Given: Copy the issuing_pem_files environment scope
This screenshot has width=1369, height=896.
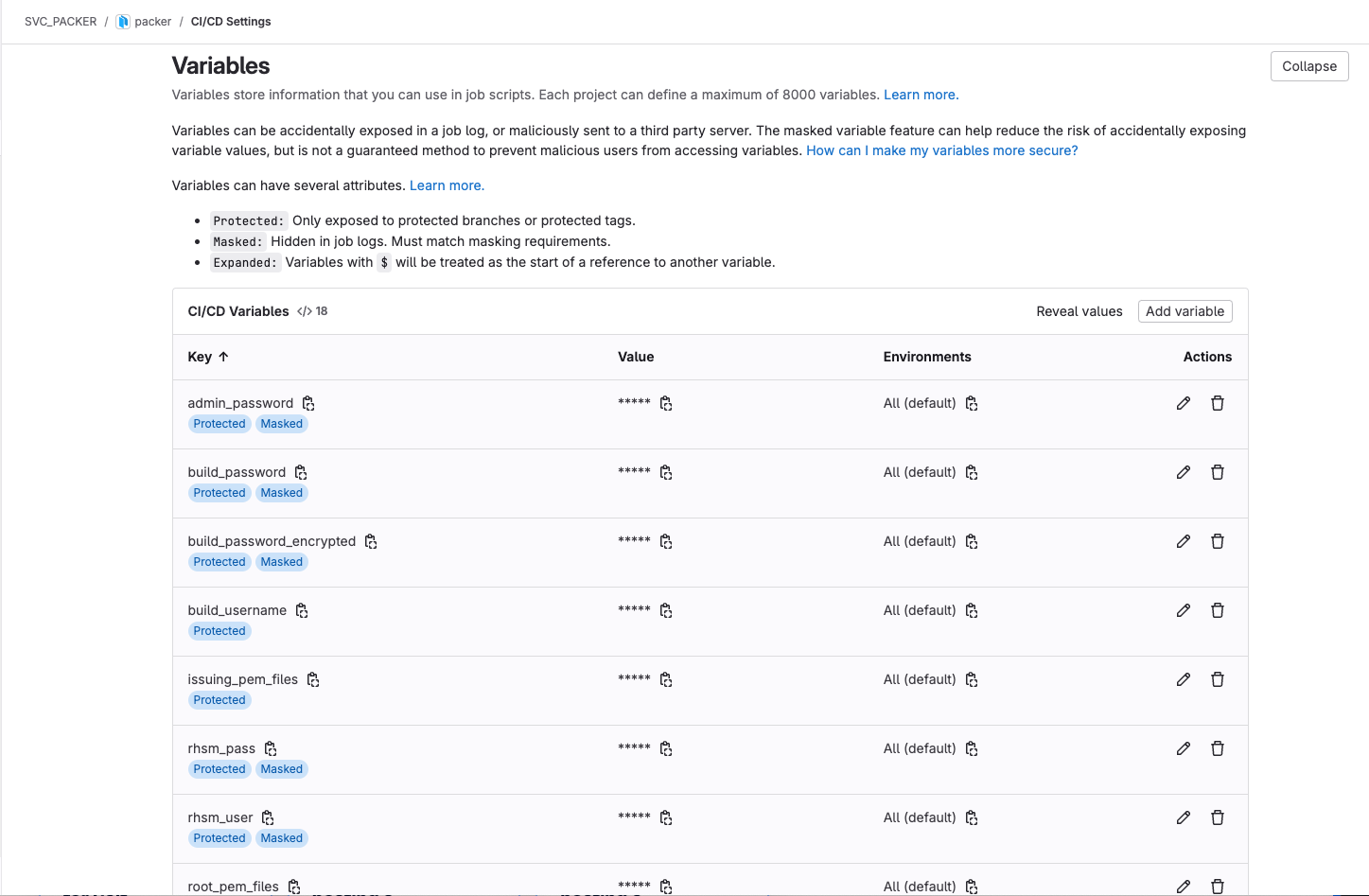Looking at the screenshot, I should click(971, 678).
